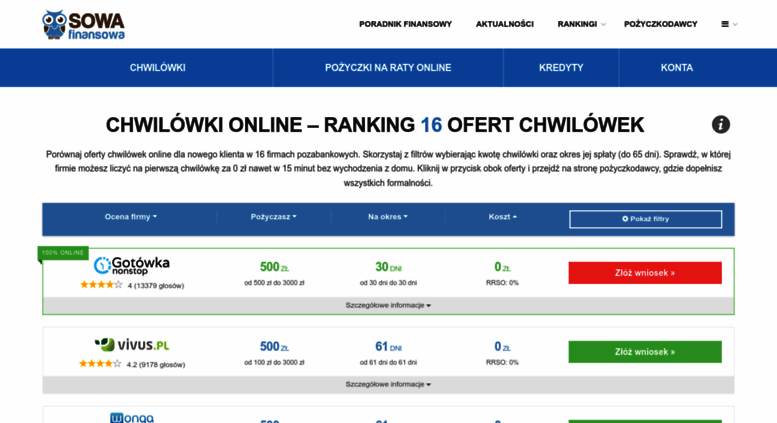Click green Złóż wniosek for Vivus

pyautogui.click(x=645, y=352)
